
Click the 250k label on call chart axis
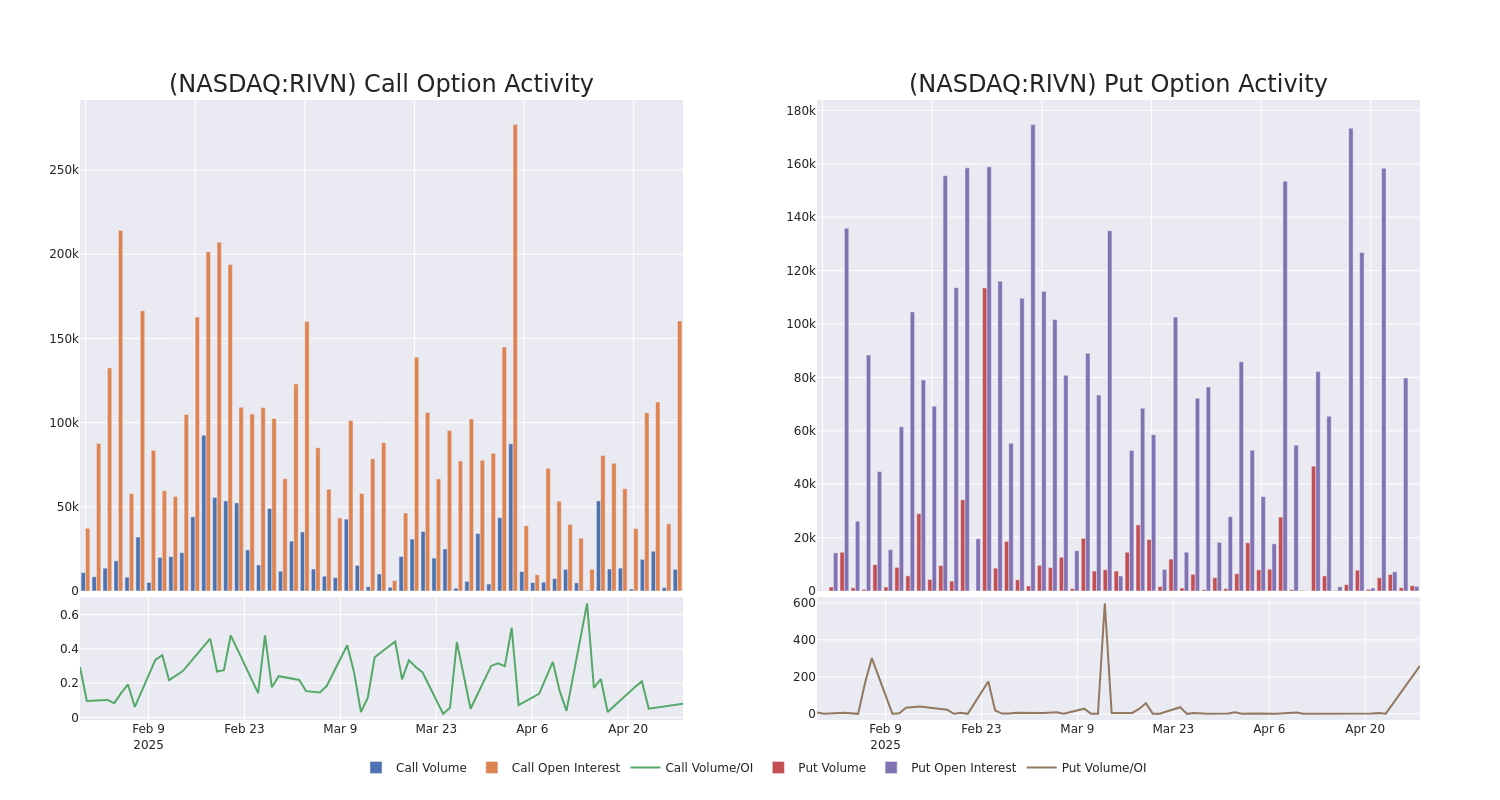pyautogui.click(x=64, y=170)
